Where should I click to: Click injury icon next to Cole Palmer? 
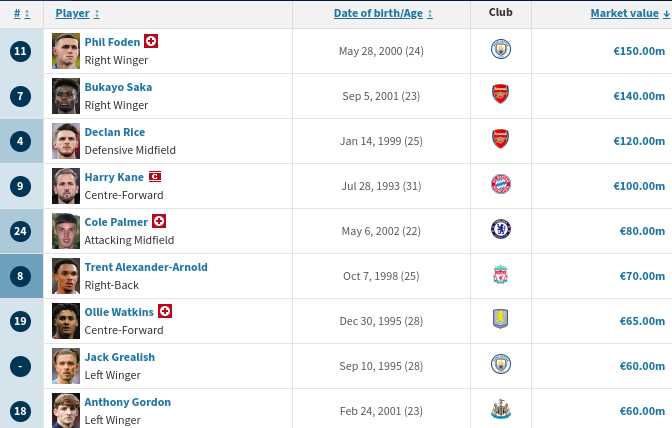159,221
